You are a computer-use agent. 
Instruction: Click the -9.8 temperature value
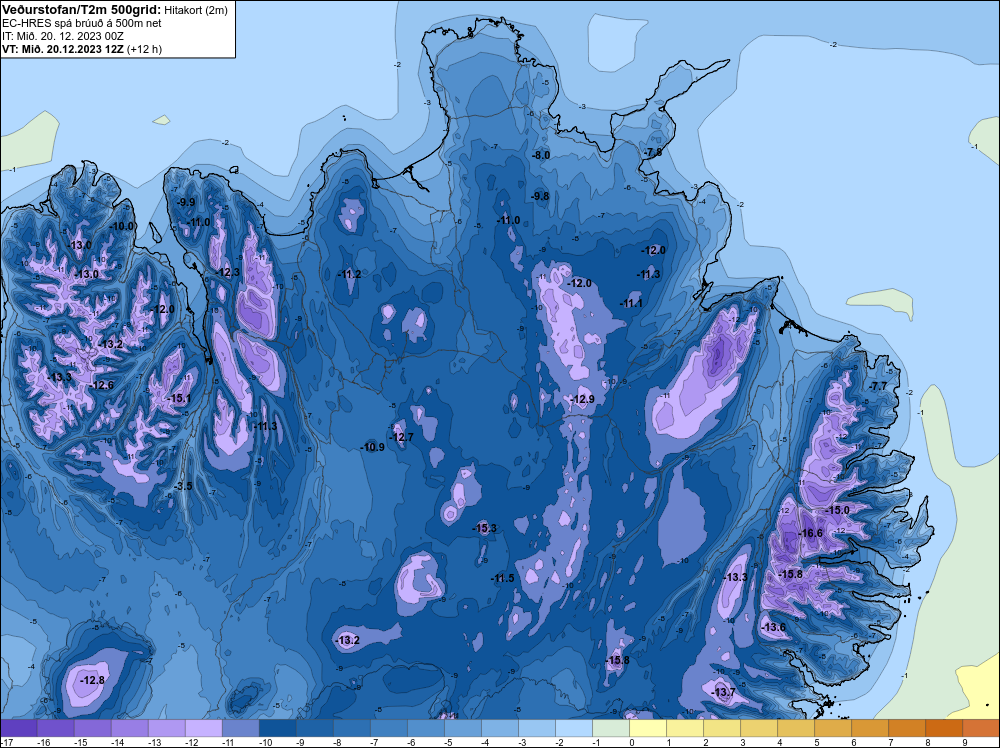[x=540, y=196]
